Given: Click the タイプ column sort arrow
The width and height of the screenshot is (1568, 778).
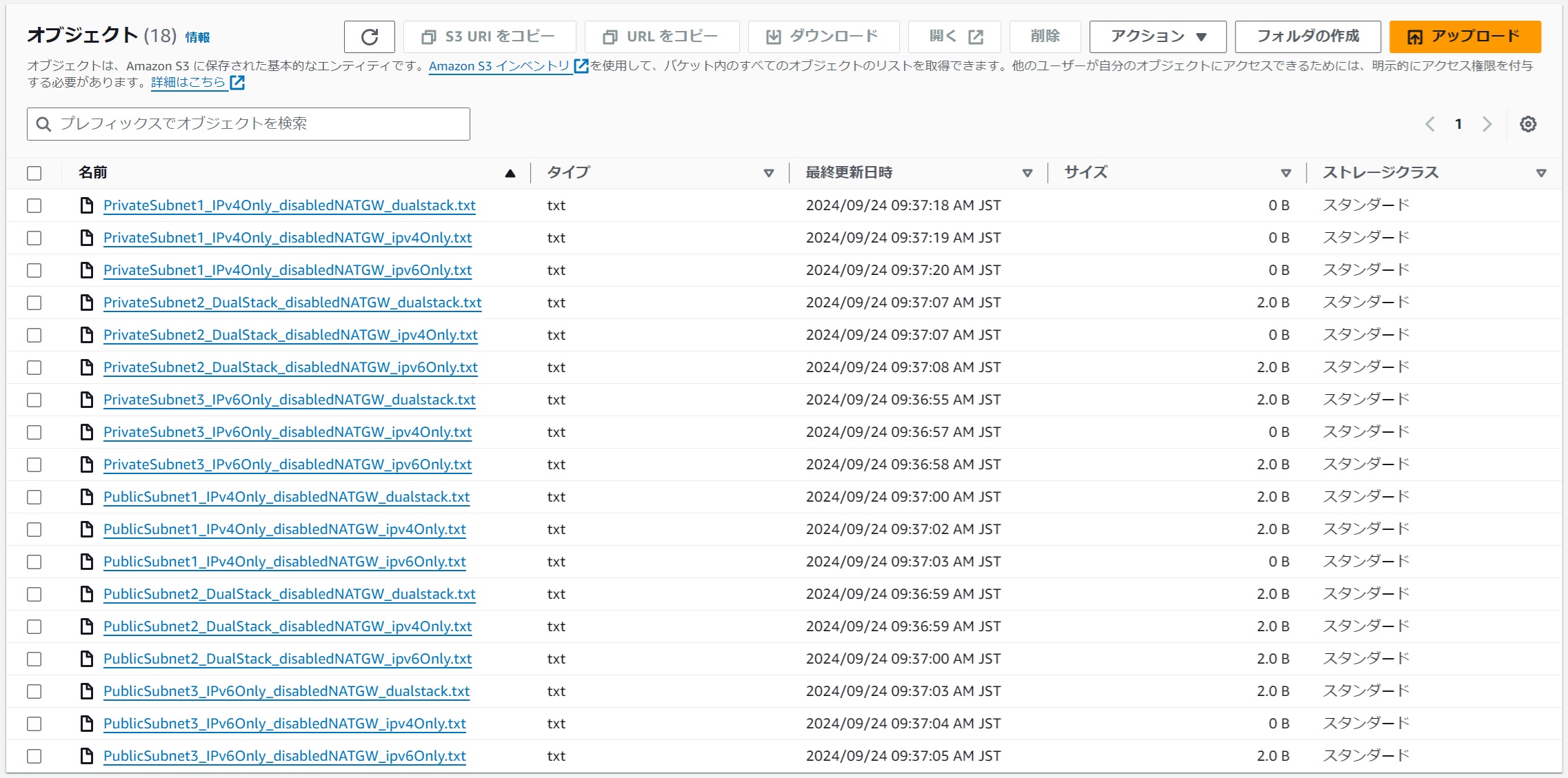Looking at the screenshot, I should 768,173.
